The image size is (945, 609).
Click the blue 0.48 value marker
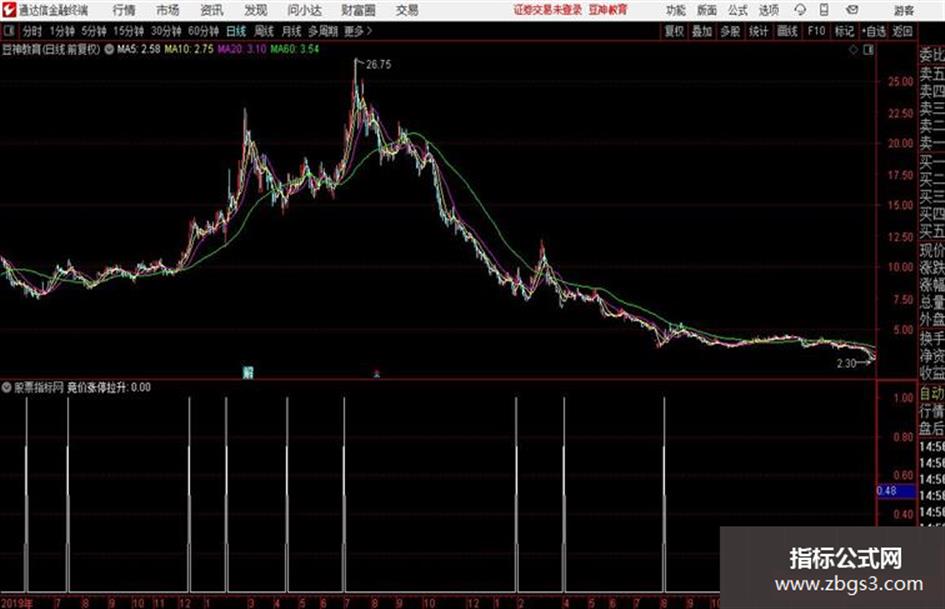tap(896, 491)
